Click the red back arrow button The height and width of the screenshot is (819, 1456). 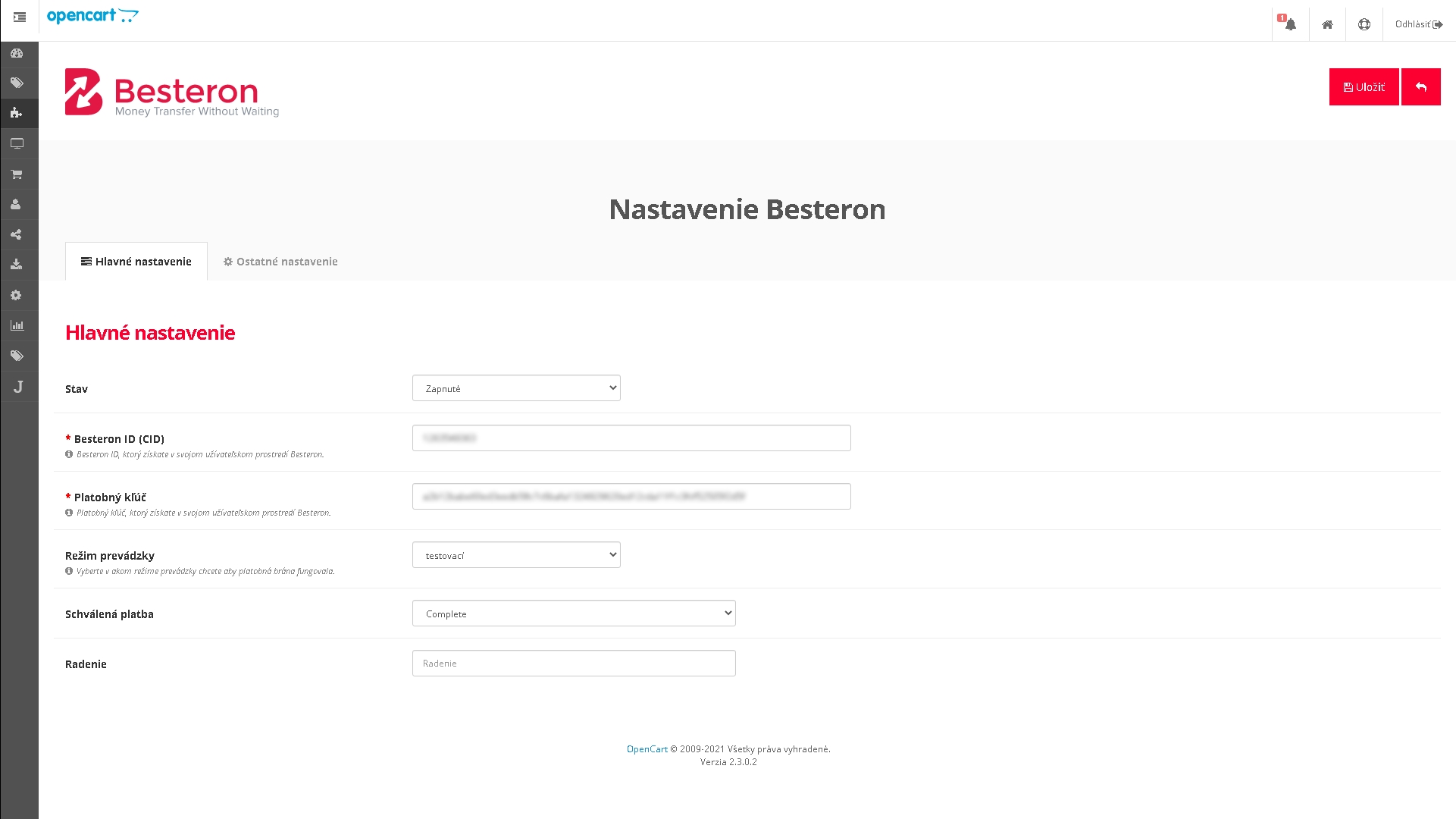[1421, 87]
